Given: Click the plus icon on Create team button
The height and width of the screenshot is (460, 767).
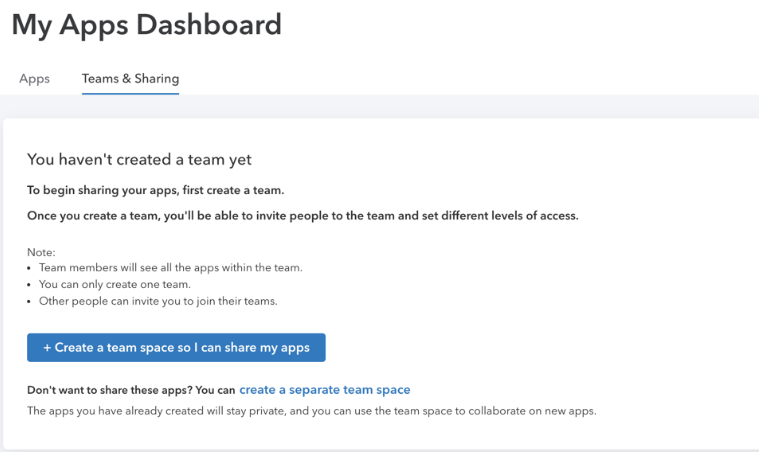Looking at the screenshot, I should click(47, 347).
